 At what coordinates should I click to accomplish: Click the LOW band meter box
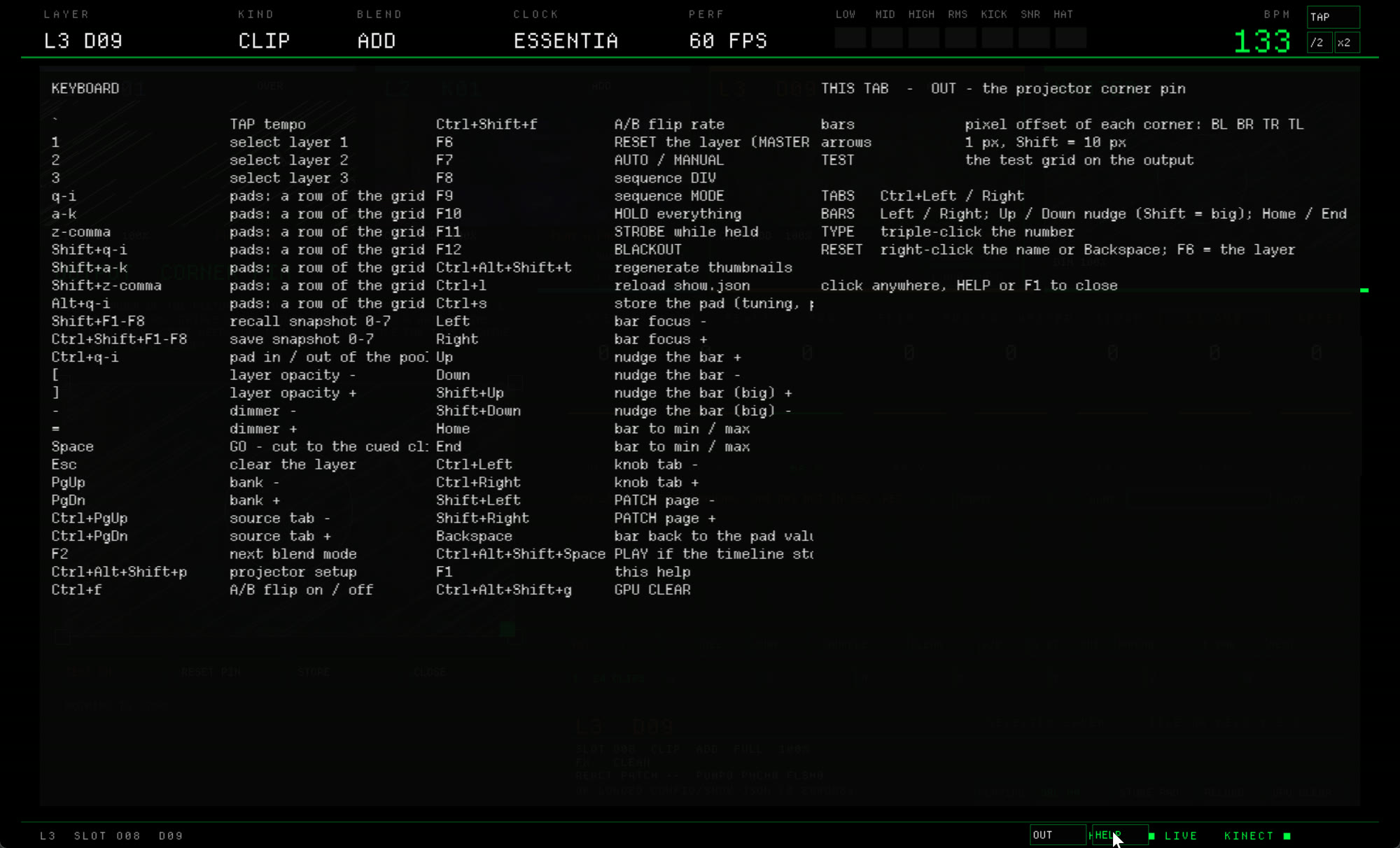point(850,38)
